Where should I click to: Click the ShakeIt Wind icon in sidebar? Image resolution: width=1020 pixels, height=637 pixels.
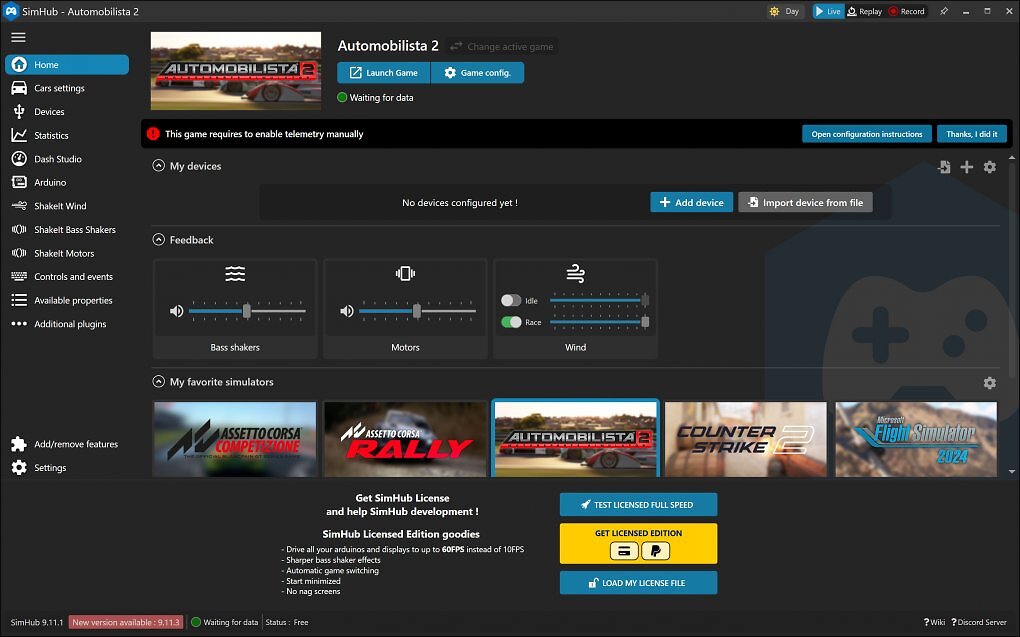[20, 206]
